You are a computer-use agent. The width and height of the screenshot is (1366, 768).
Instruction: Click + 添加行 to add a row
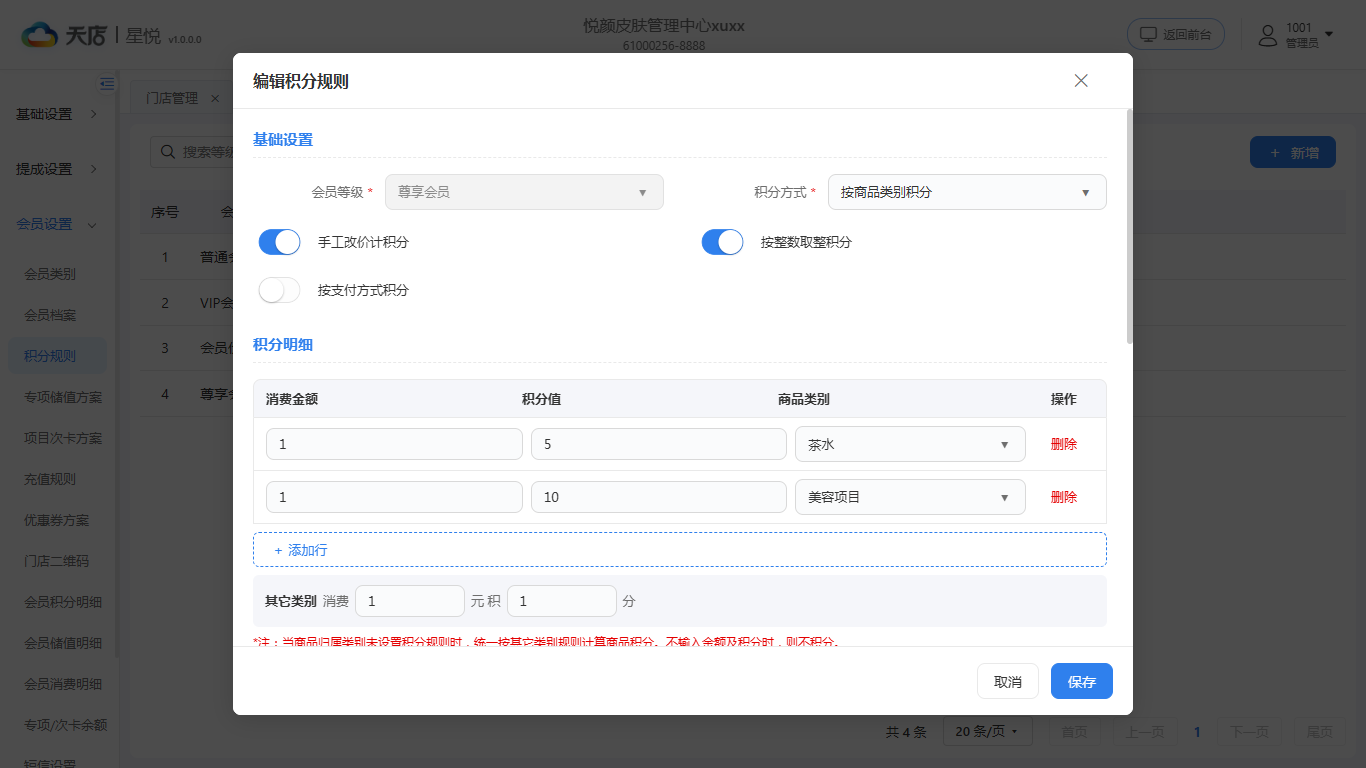[x=680, y=550]
